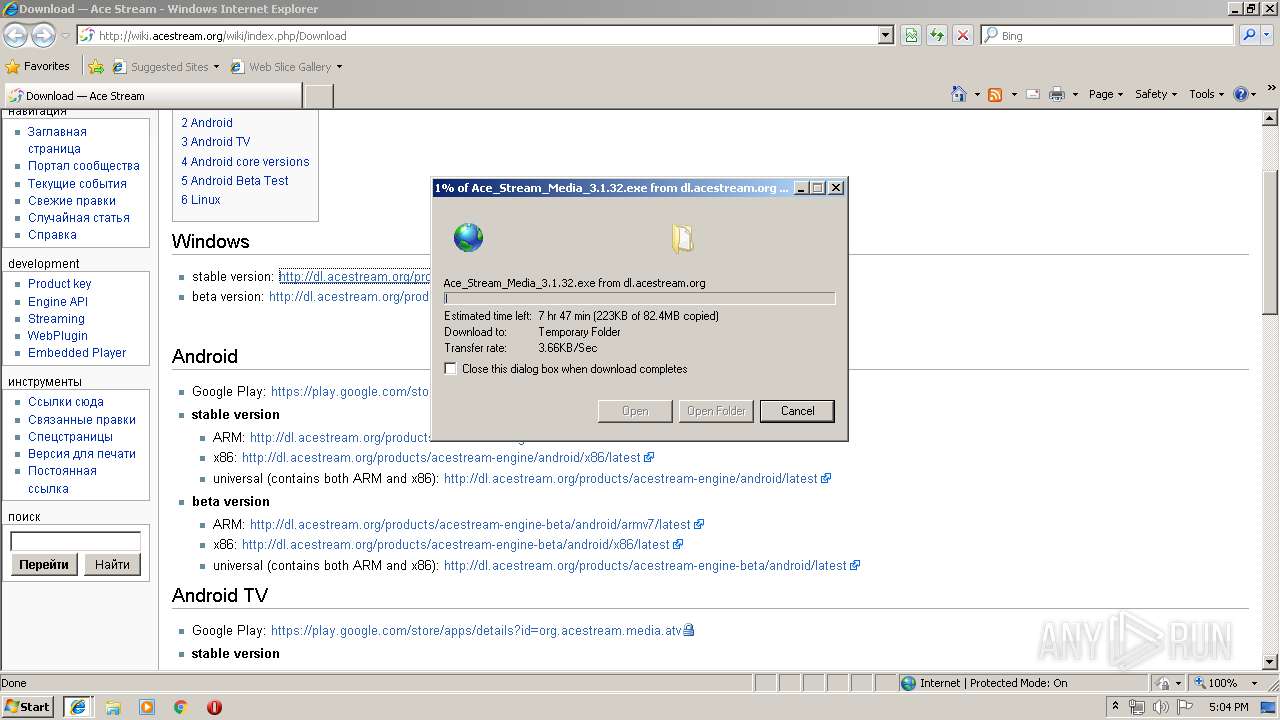This screenshot has height=720, width=1280.
Task: Open Streaming sidebar link
Action: click(x=56, y=319)
